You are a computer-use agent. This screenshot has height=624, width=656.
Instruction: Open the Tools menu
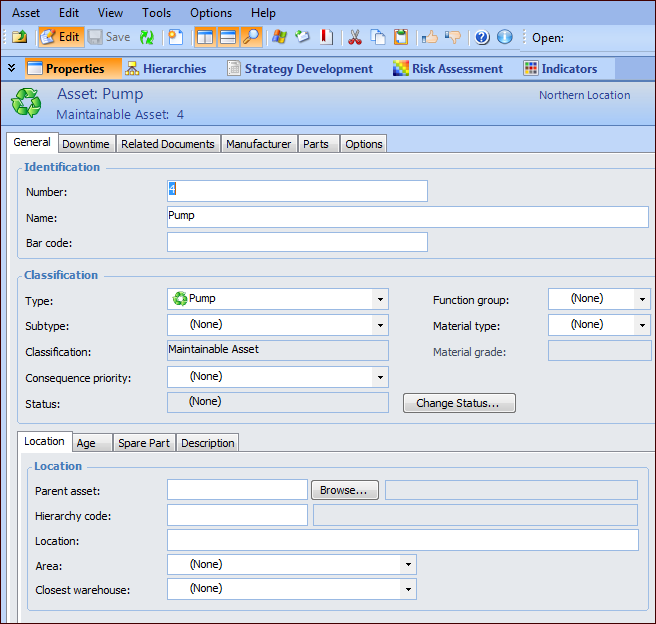tap(156, 13)
